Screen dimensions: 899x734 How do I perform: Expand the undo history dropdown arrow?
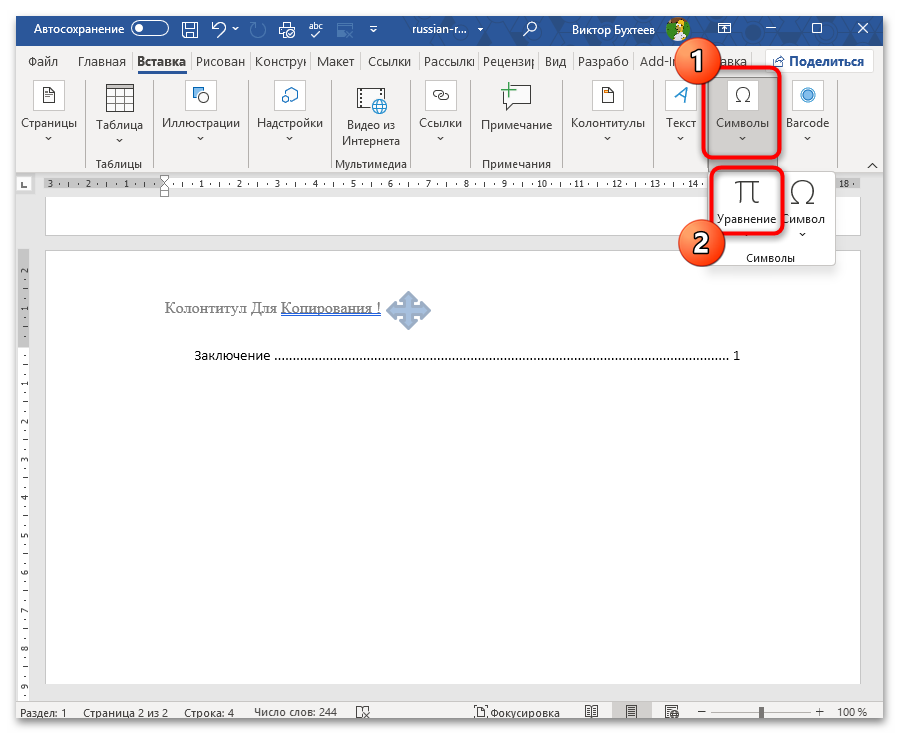236,29
